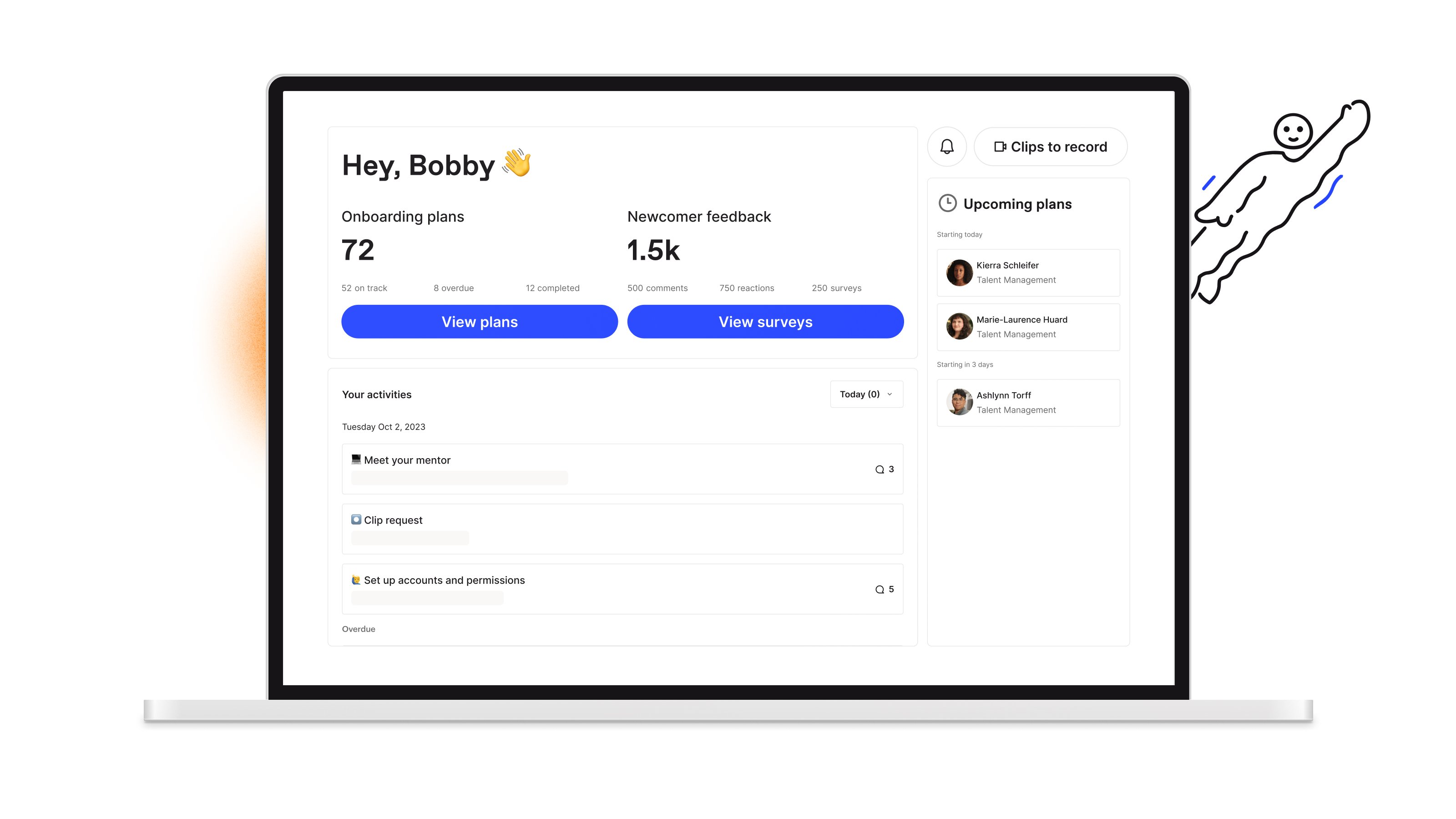Image resolution: width=1456 pixels, height=819 pixels.
Task: Expand the Your activities date filter
Action: (866, 393)
